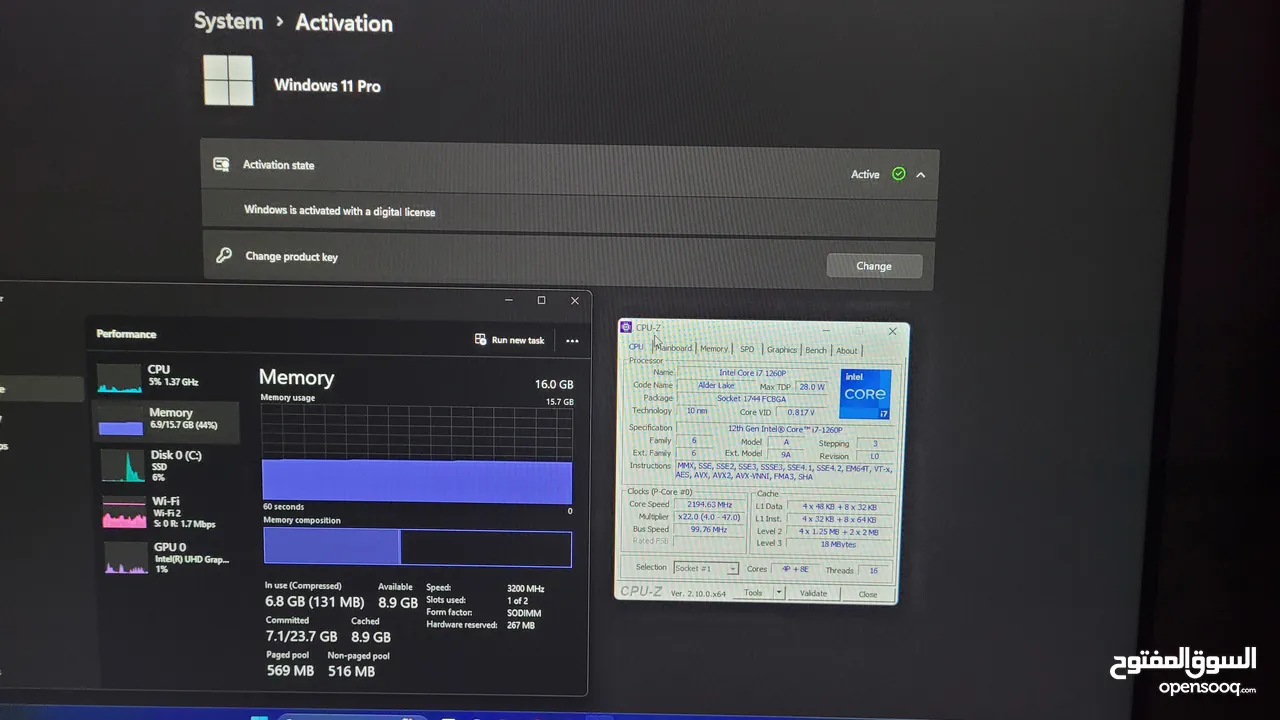The height and width of the screenshot is (720, 1280).
Task: Switch to CPU tab in CPU-Z
Action: pyautogui.click(x=636, y=347)
